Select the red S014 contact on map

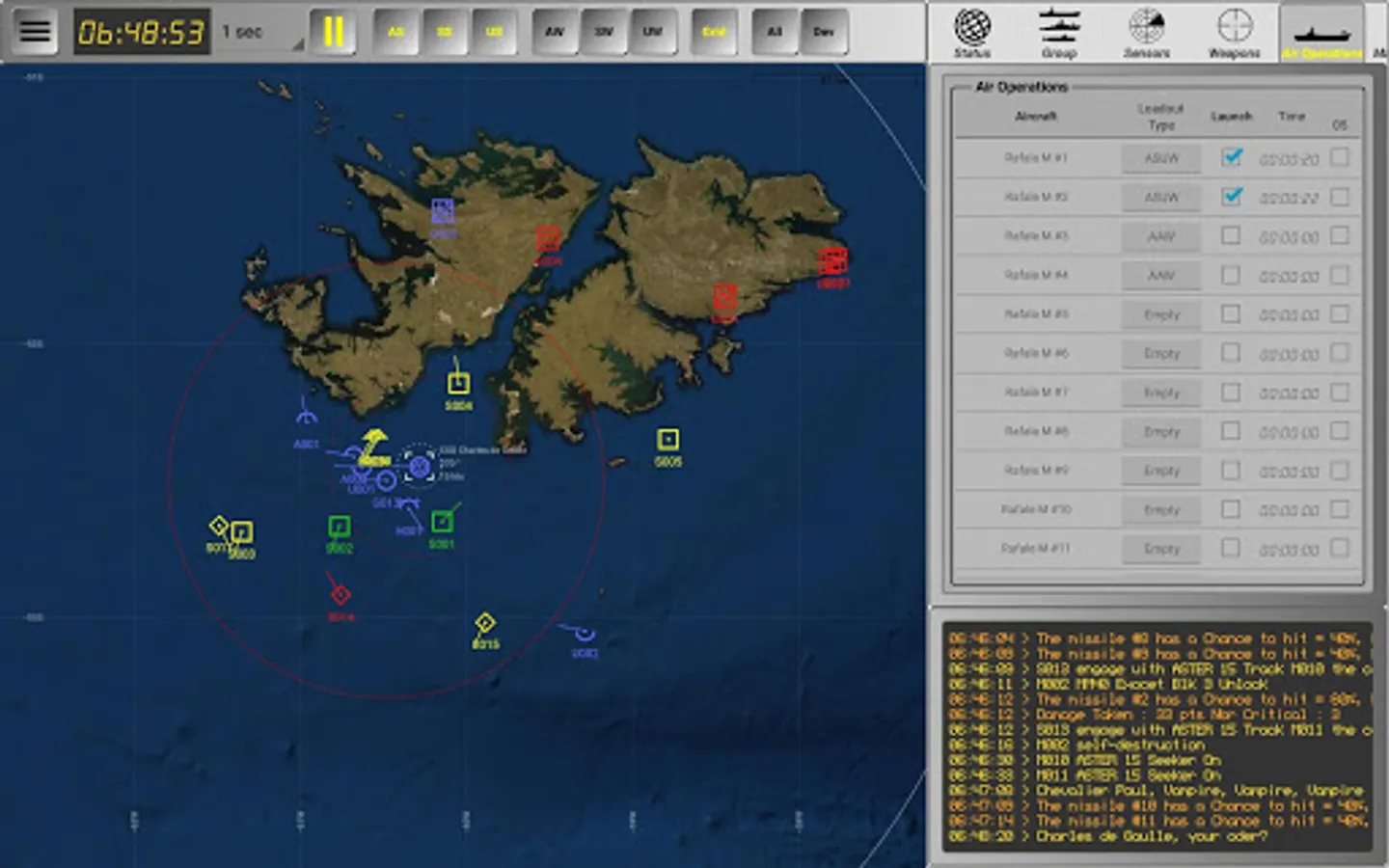coord(340,594)
